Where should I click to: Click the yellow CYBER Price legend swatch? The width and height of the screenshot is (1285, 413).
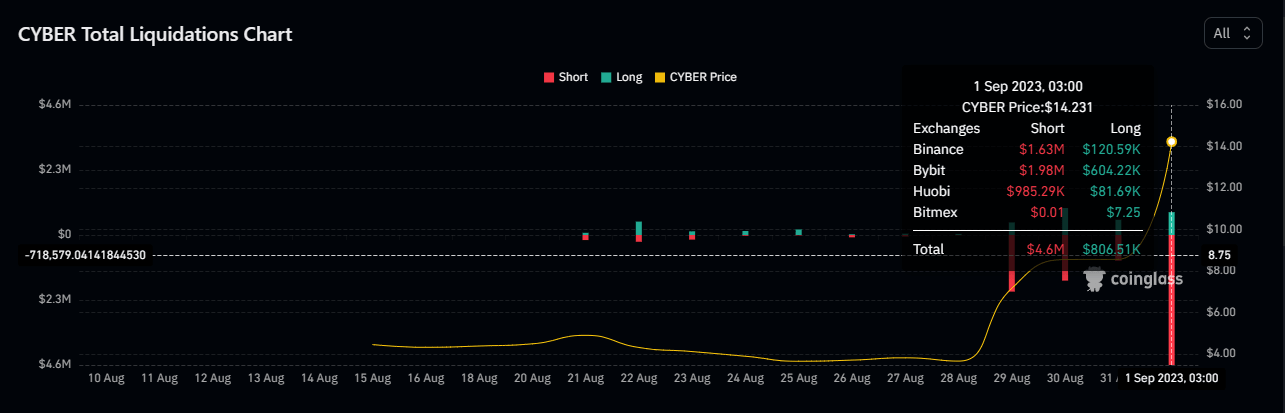coord(658,77)
